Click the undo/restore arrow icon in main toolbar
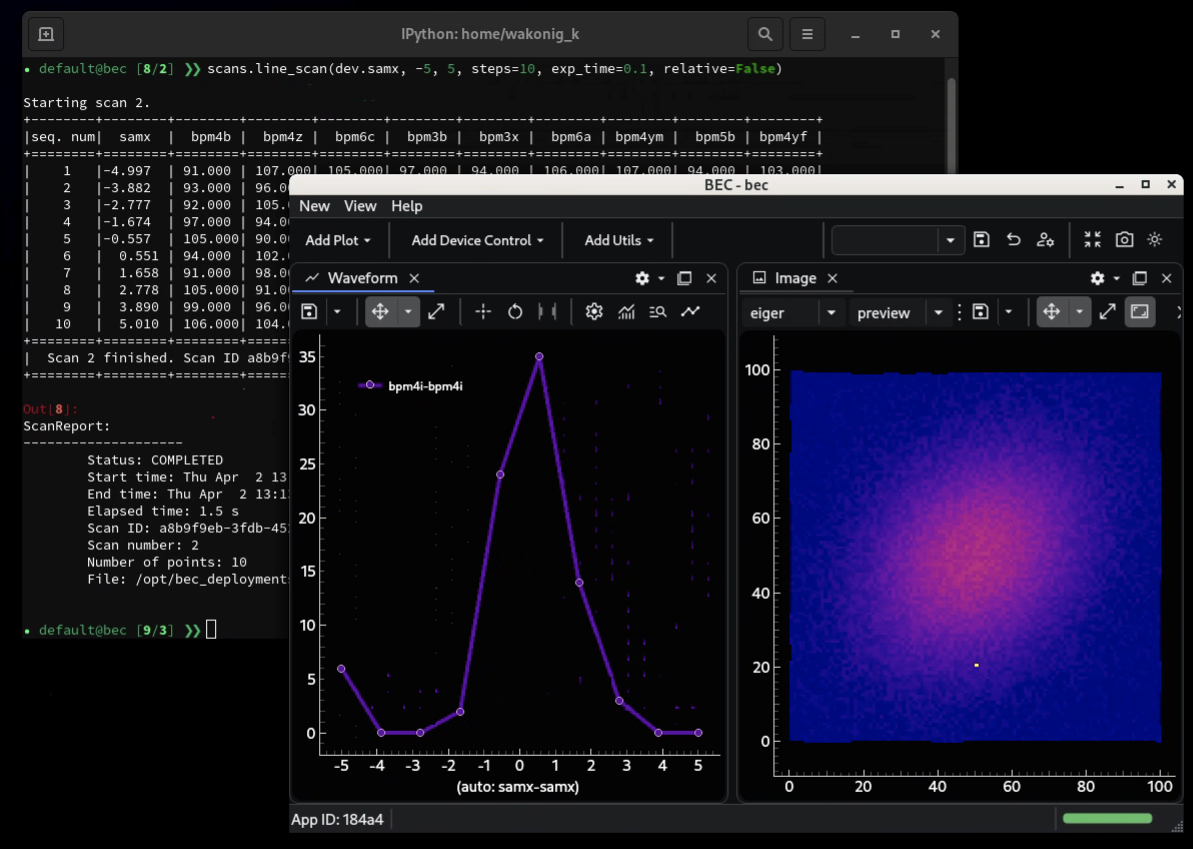1193x849 pixels. 1013,240
